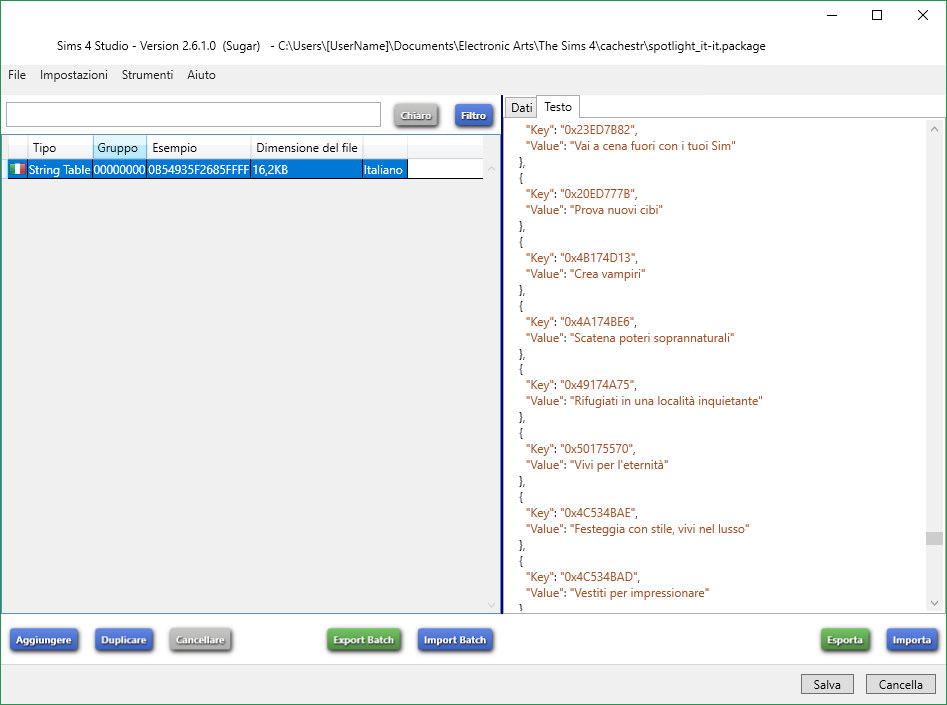Sort by the Tipo column header
Viewport: 947px width, 705px height.
(x=45, y=148)
